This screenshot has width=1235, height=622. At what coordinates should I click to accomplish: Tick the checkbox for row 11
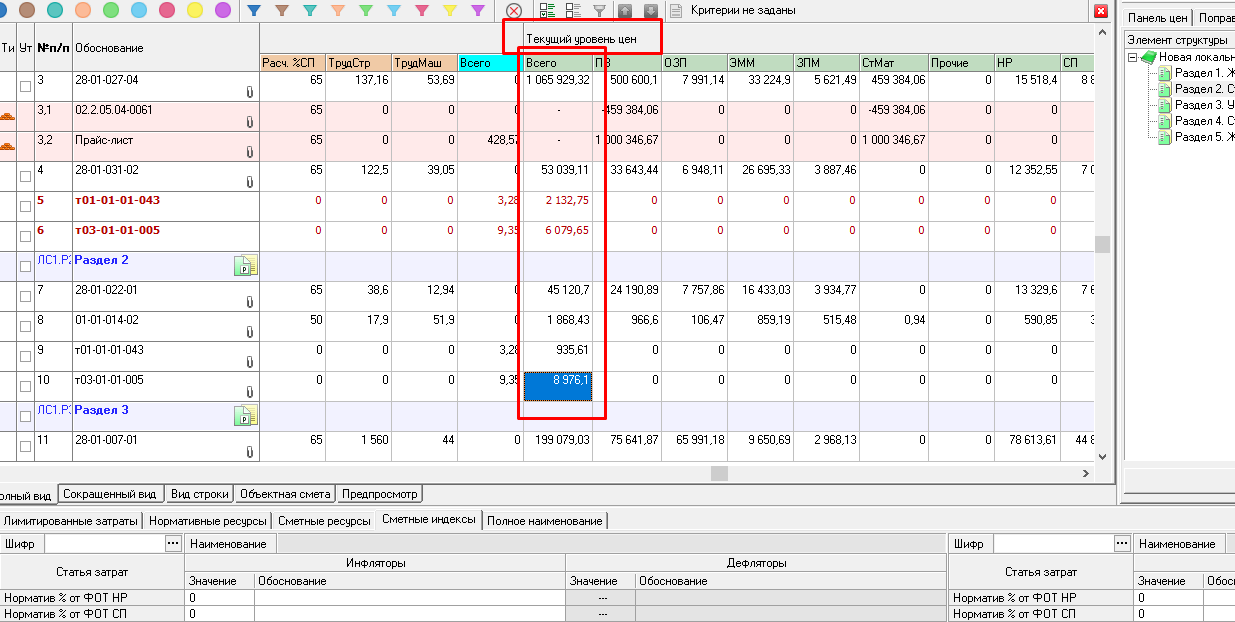26,446
